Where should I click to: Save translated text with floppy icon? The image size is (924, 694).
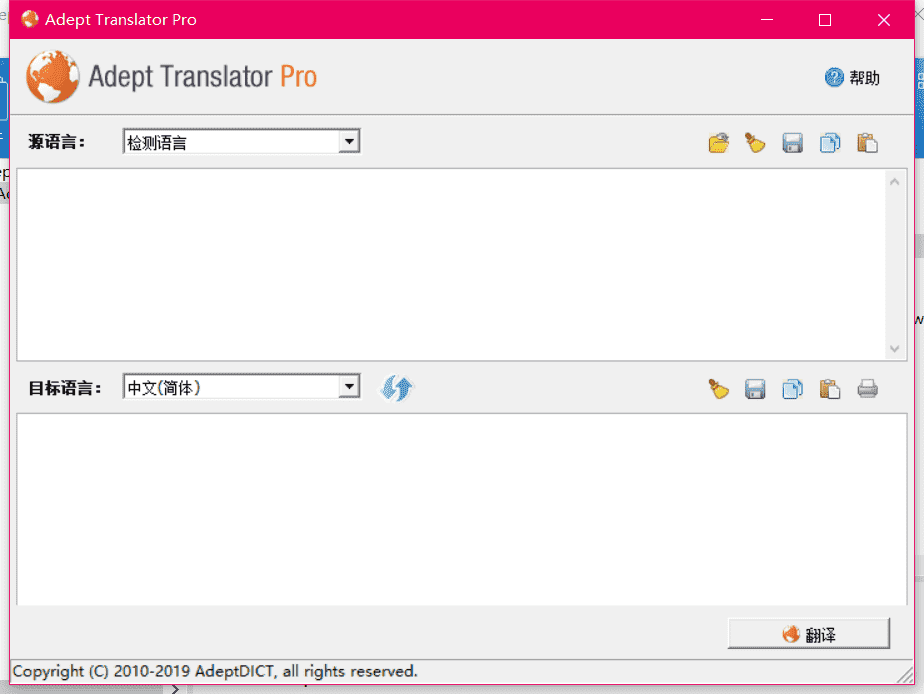(x=755, y=389)
